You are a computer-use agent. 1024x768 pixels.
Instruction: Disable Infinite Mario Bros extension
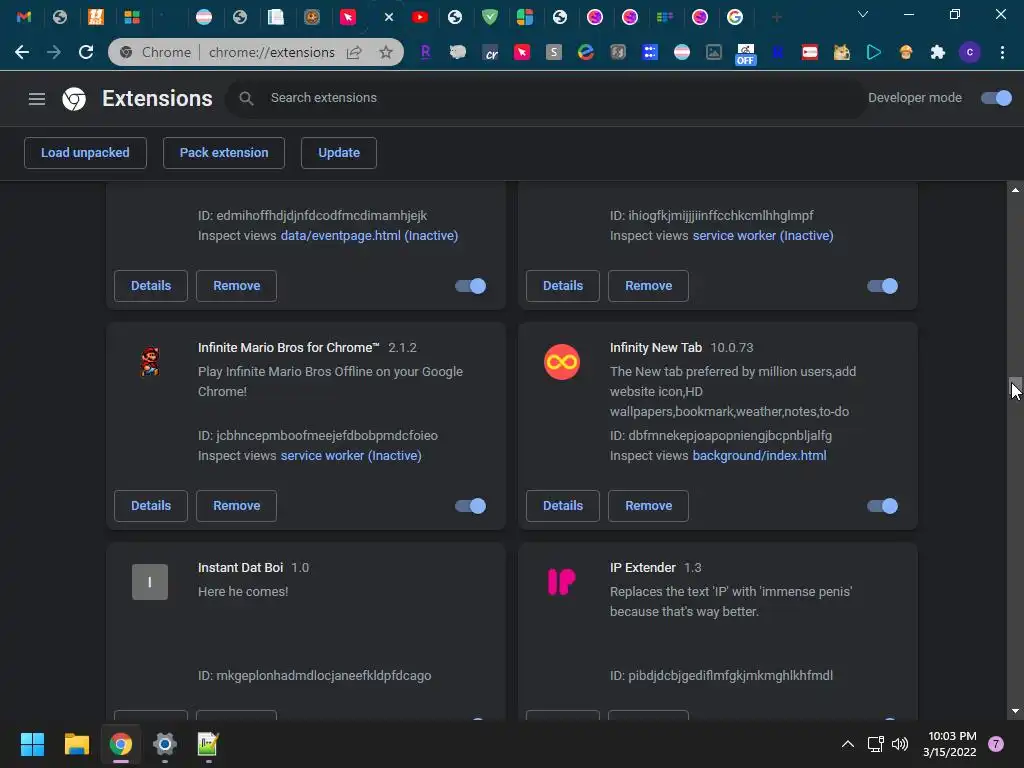[x=470, y=506]
